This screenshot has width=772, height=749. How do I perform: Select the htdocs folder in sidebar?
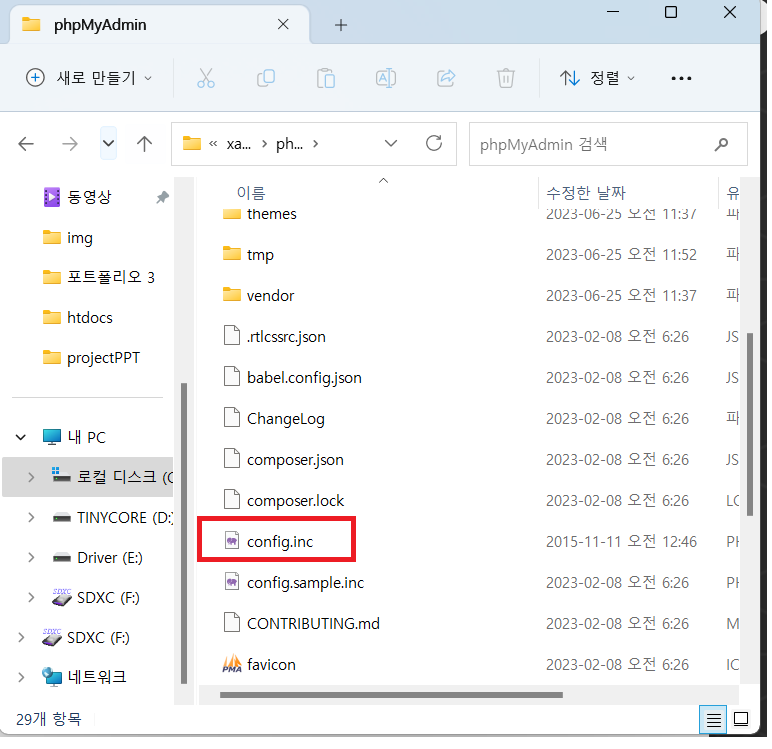click(78, 318)
